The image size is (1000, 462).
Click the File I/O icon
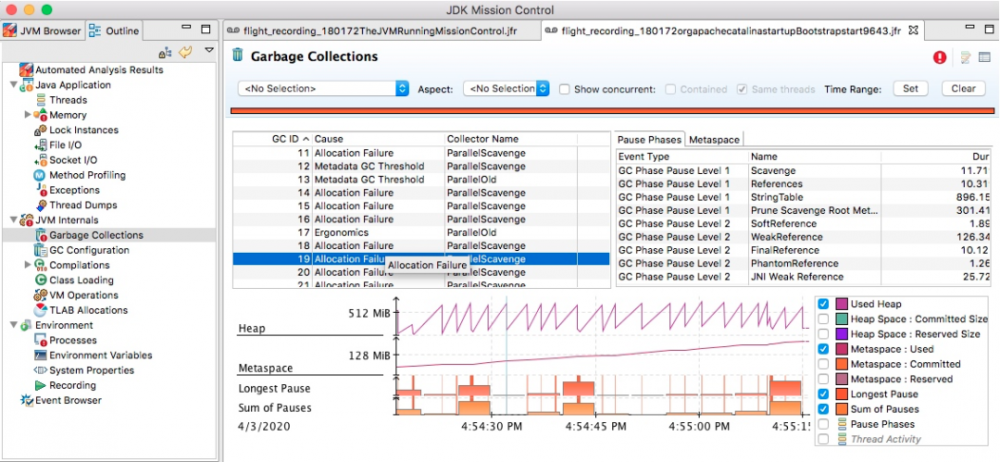(x=40, y=145)
